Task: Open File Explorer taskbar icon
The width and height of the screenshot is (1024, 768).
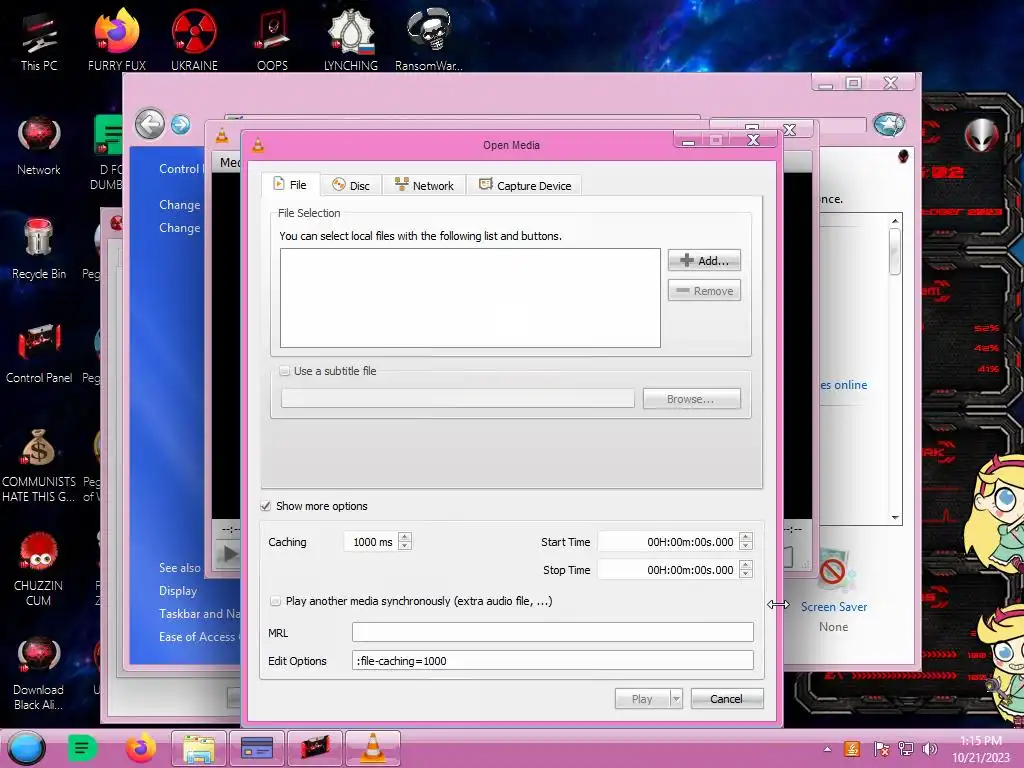Action: [x=199, y=748]
